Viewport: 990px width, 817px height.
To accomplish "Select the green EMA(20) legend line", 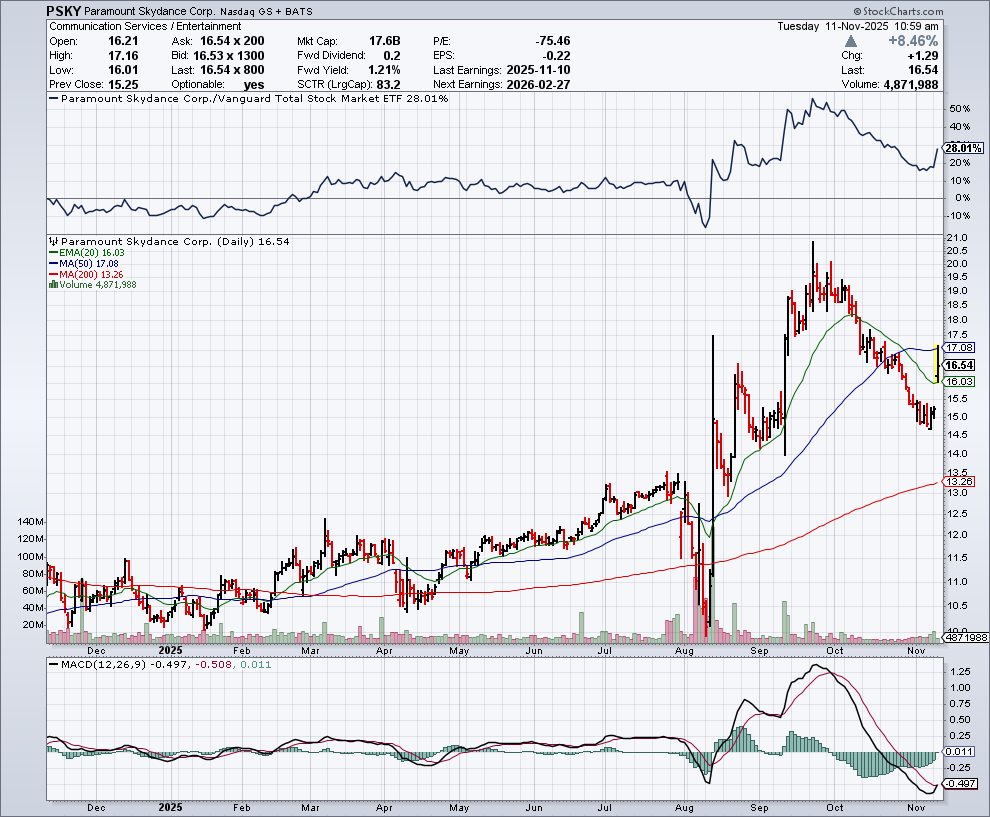I will 51,253.
